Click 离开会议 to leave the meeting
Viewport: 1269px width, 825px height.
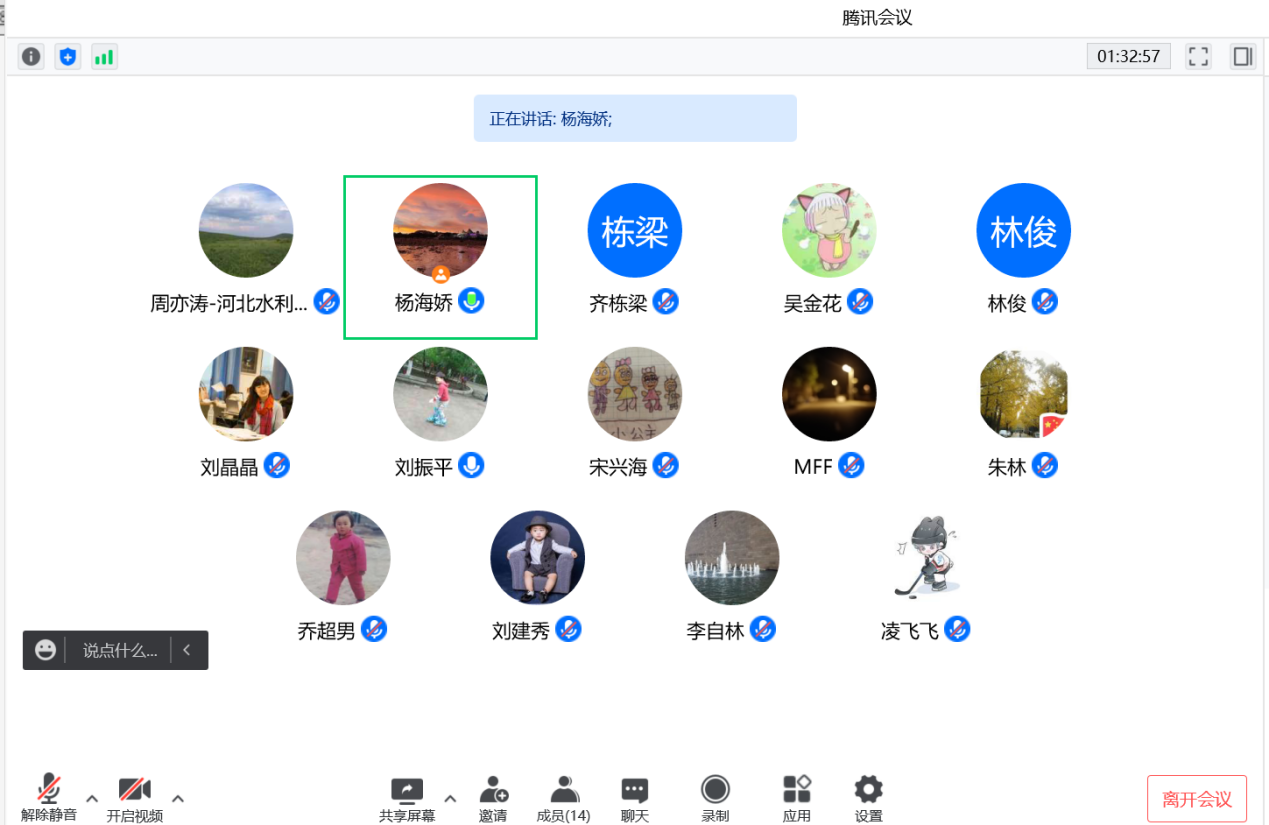point(1196,798)
